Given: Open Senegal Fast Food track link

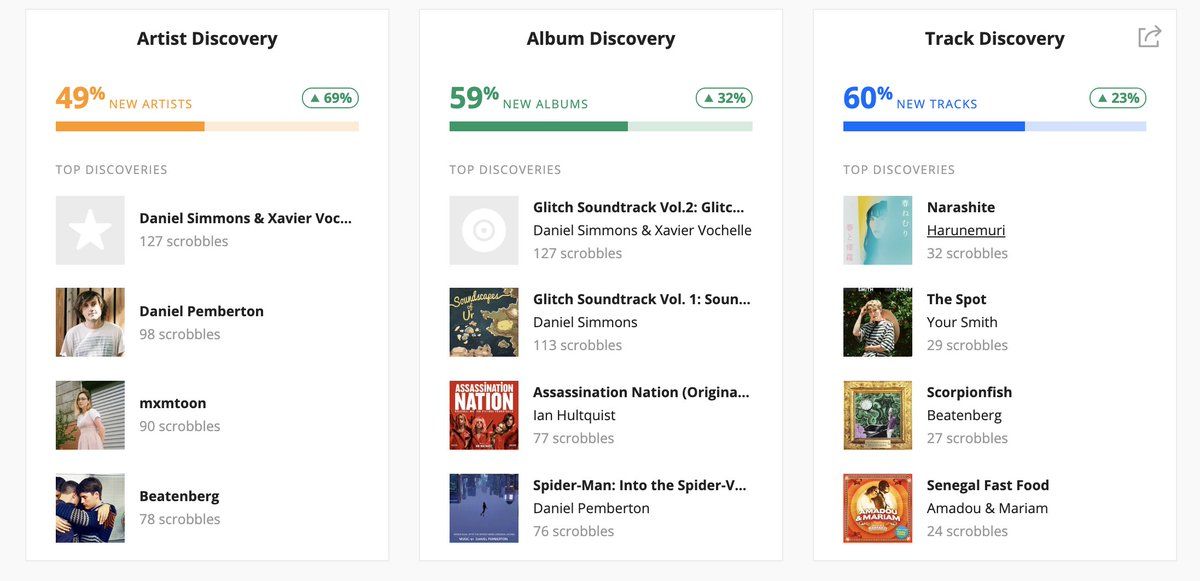Looking at the screenshot, I should (x=988, y=485).
